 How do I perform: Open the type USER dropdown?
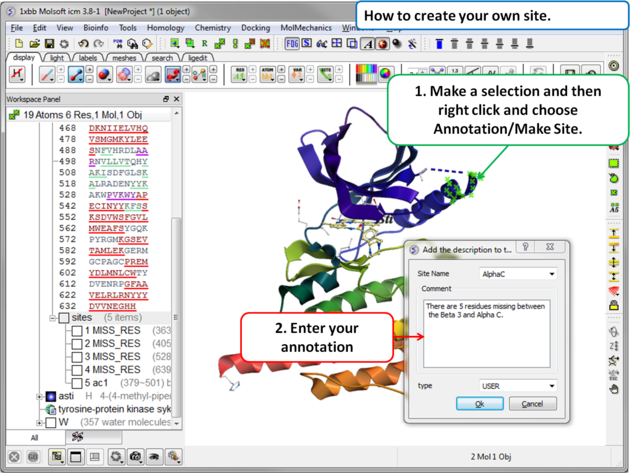point(517,385)
